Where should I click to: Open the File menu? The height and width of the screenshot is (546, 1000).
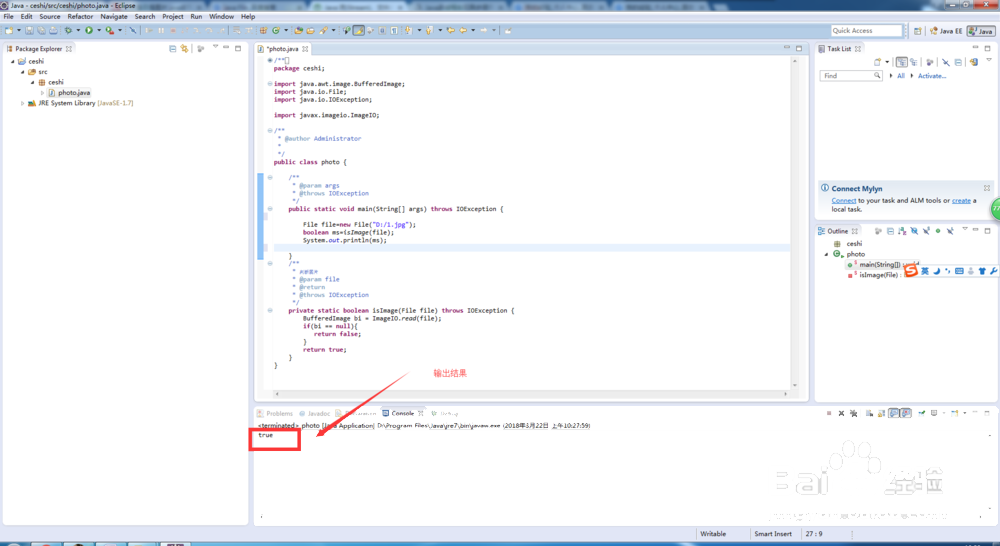(x=8, y=16)
